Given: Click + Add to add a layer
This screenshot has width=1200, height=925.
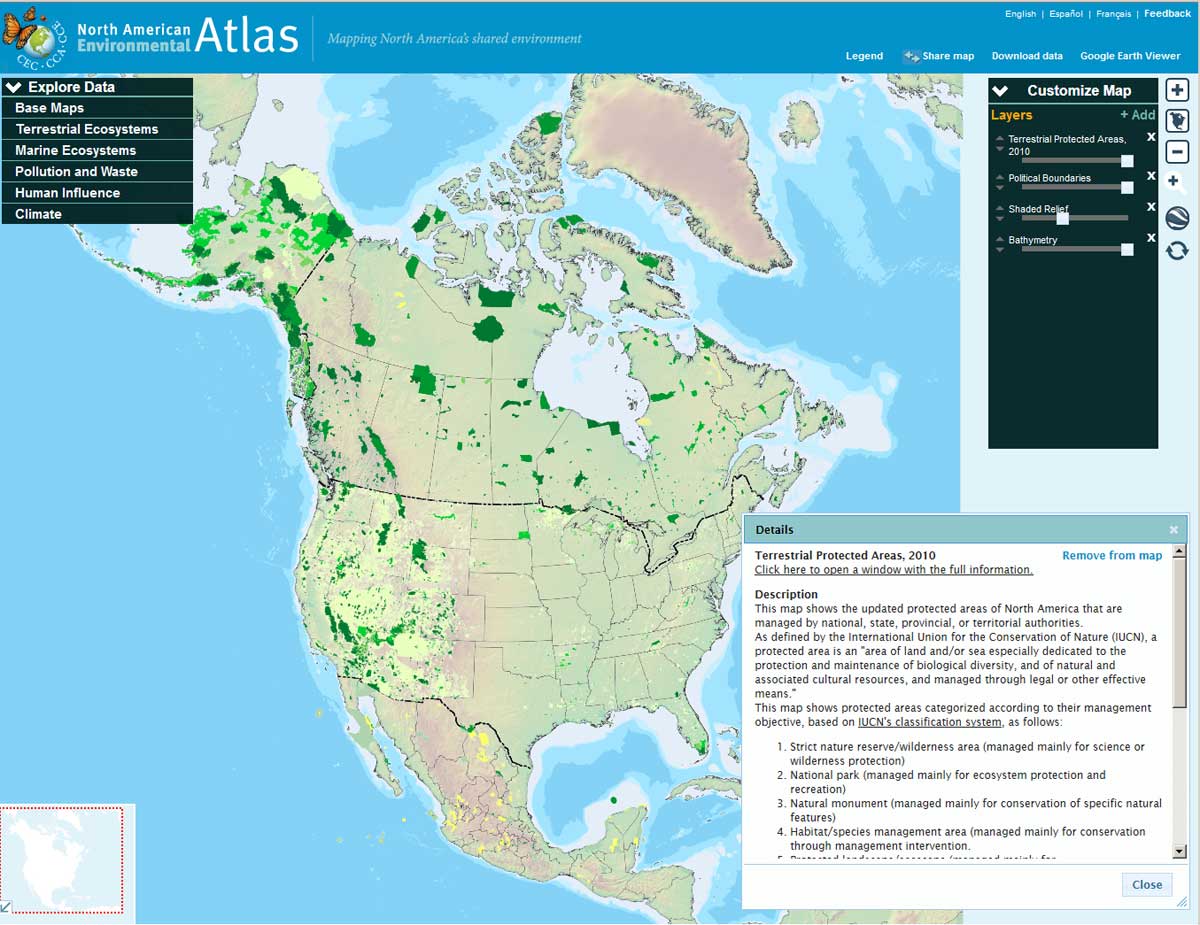Looking at the screenshot, I should coord(1137,115).
